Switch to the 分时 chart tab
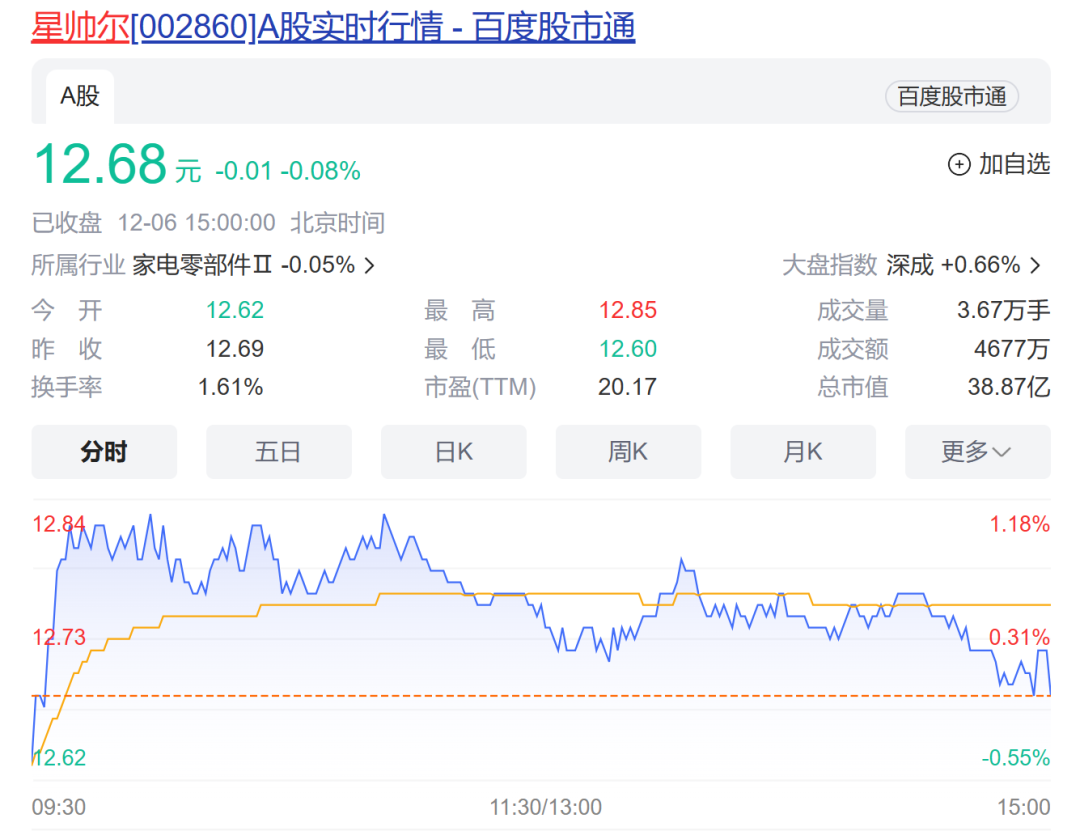This screenshot has height=831, width=1080. point(104,452)
